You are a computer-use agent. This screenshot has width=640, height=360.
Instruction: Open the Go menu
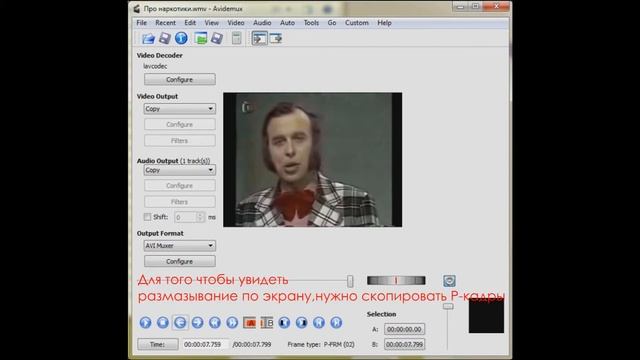[332, 23]
